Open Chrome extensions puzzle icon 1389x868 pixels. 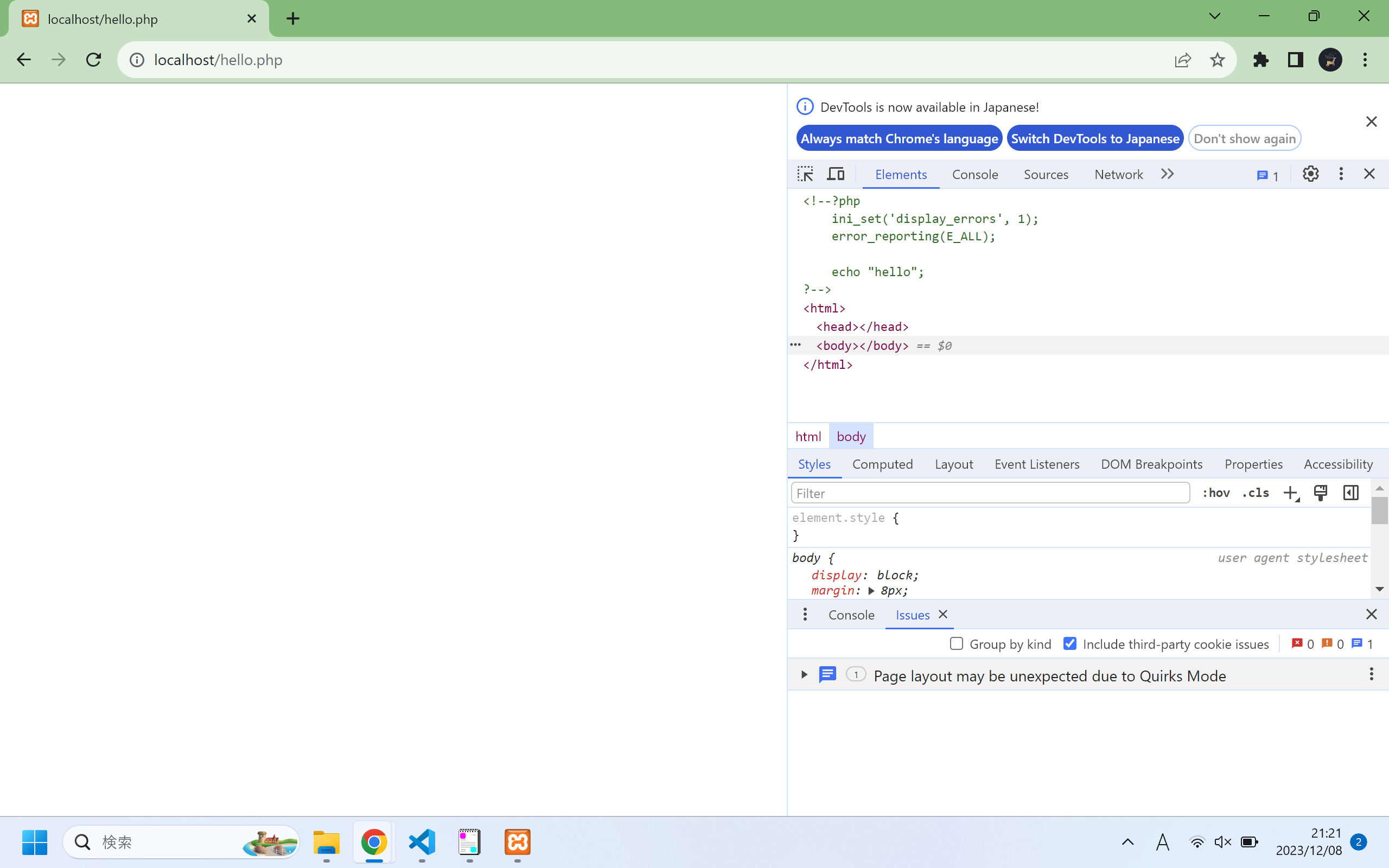click(1260, 60)
